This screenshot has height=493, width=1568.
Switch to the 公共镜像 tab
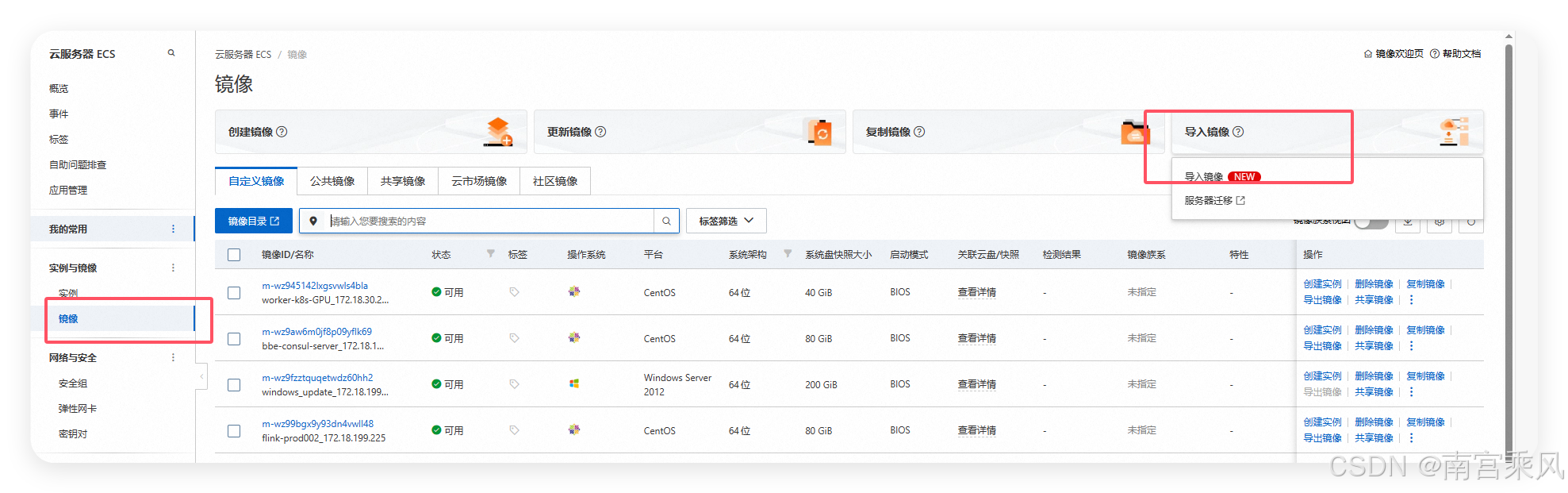coord(332,181)
